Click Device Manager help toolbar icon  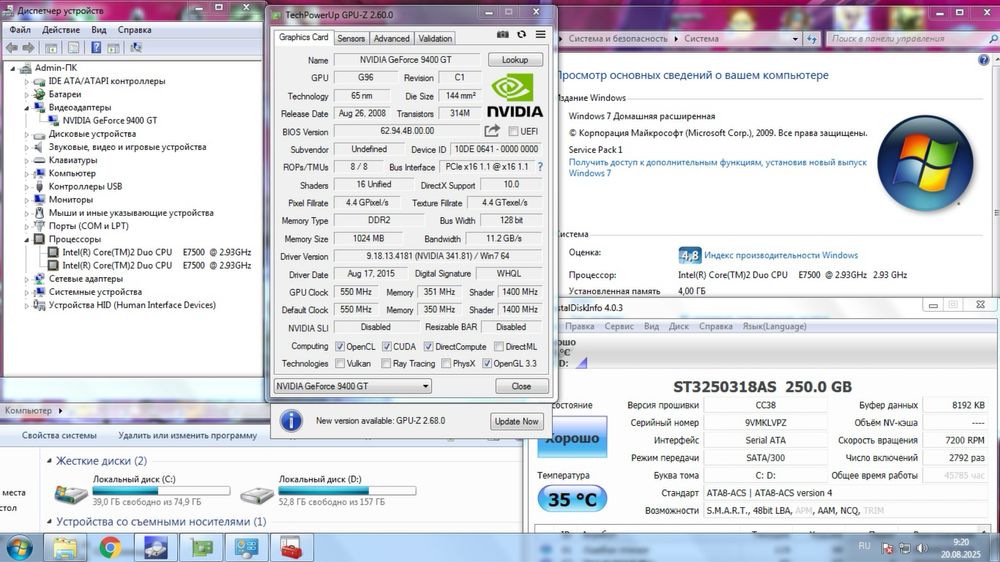[x=96, y=48]
